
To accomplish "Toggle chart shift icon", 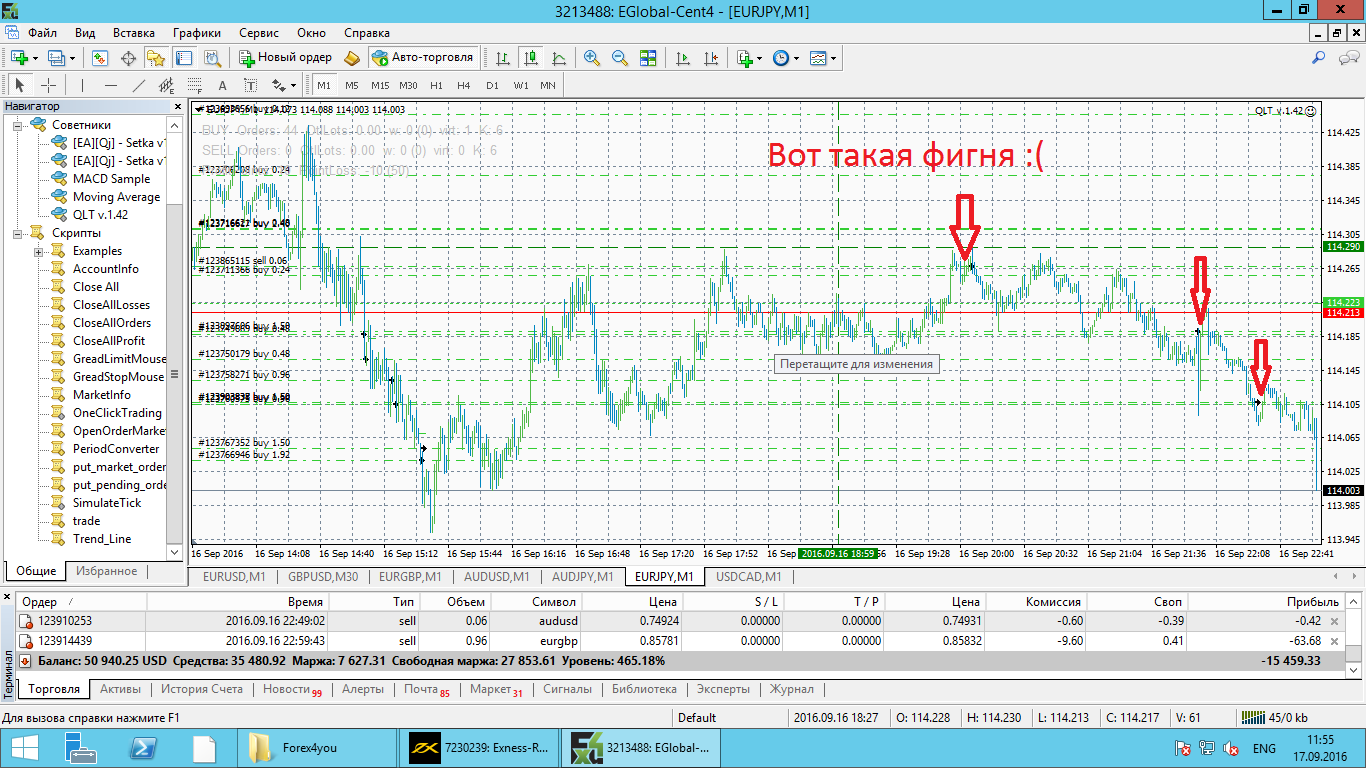I will coord(712,58).
